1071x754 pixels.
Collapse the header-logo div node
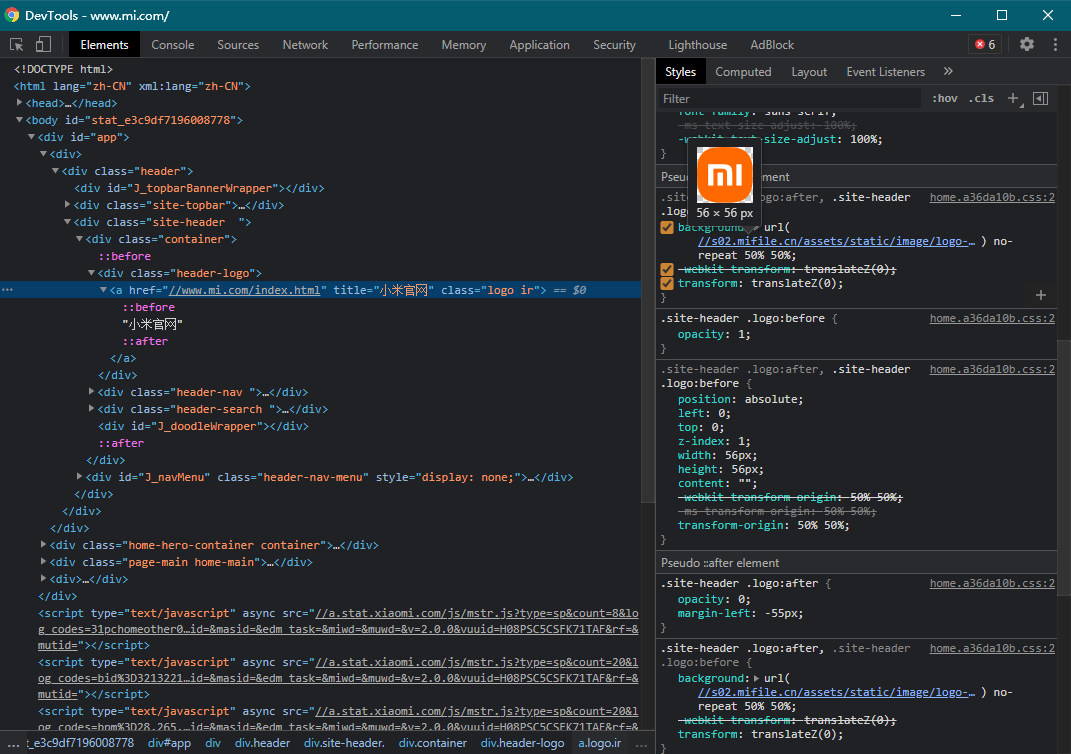point(92,273)
